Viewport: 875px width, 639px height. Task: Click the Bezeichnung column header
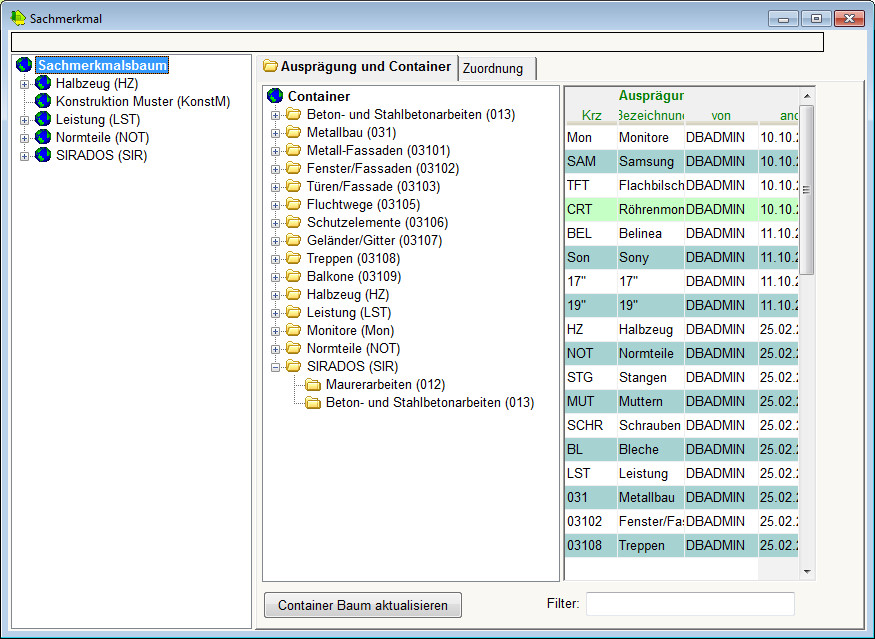[x=651, y=116]
